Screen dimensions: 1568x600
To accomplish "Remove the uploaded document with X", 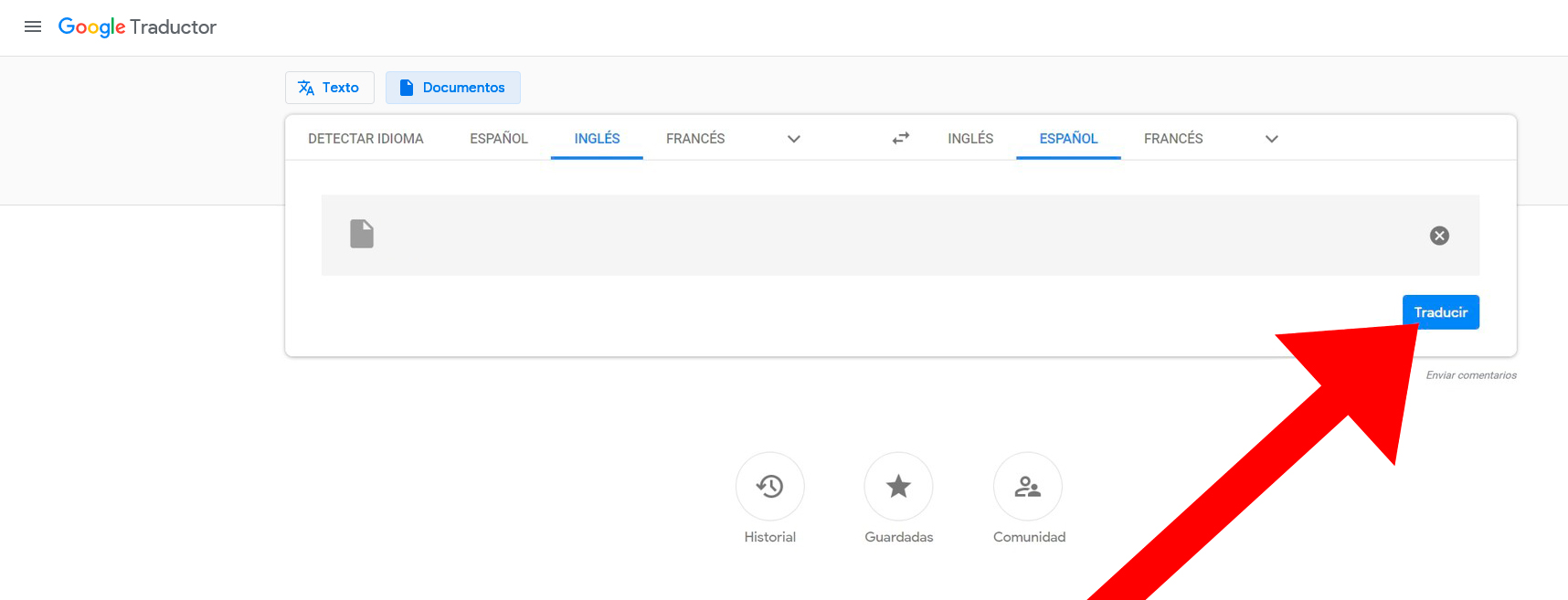I will (x=1439, y=236).
